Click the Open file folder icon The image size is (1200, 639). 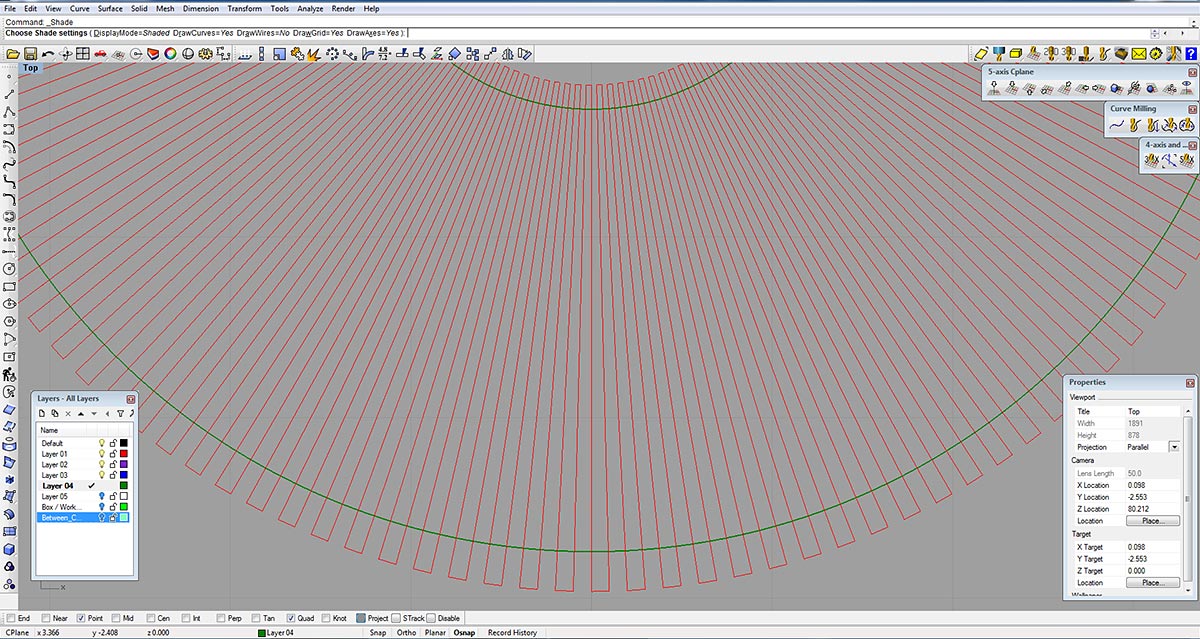point(13,53)
